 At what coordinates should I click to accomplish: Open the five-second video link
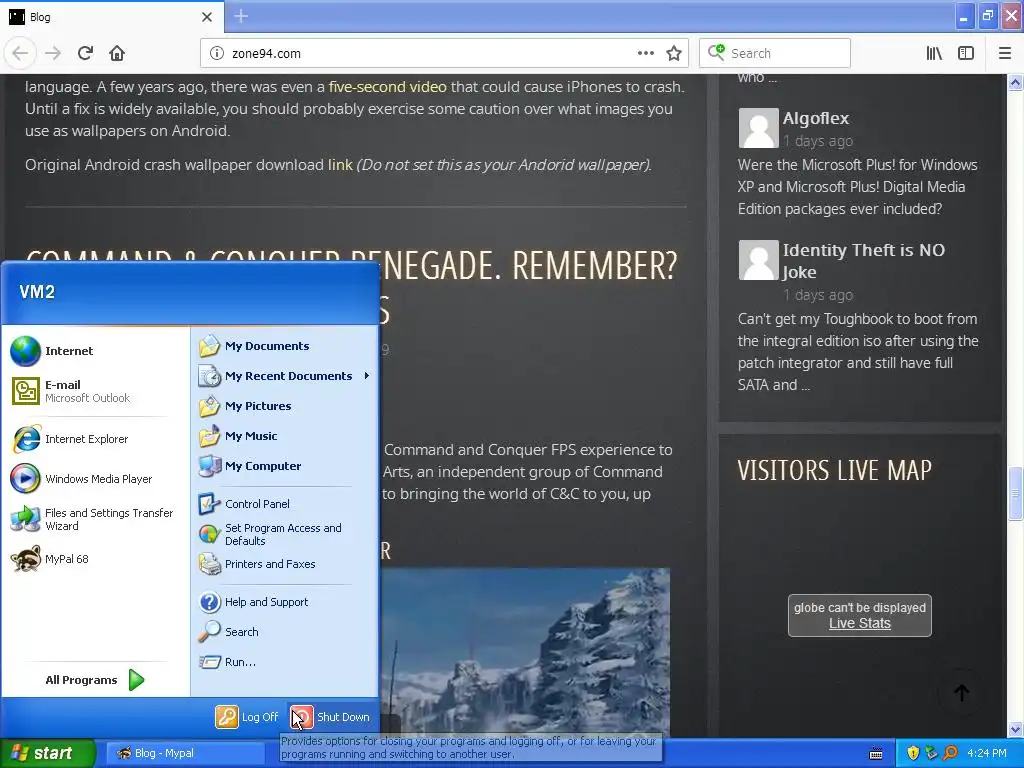point(387,86)
